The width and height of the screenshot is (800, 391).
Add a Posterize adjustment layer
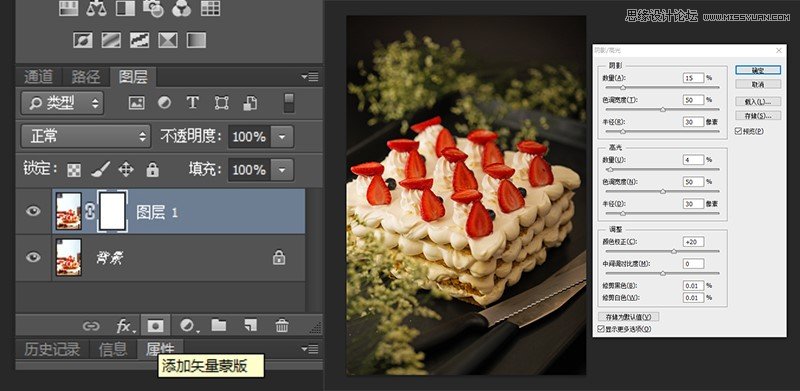(x=111, y=40)
